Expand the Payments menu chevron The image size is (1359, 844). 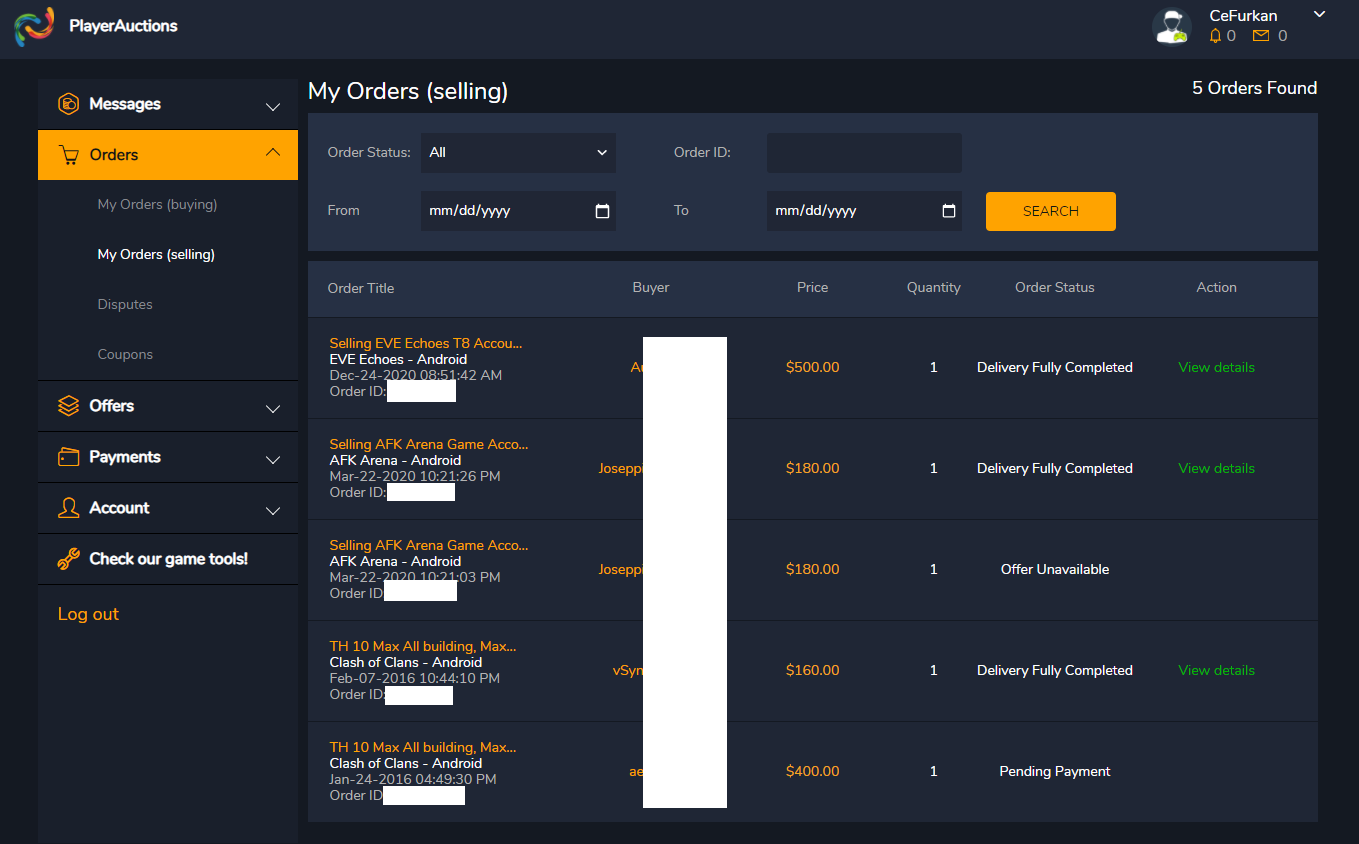coord(273,459)
